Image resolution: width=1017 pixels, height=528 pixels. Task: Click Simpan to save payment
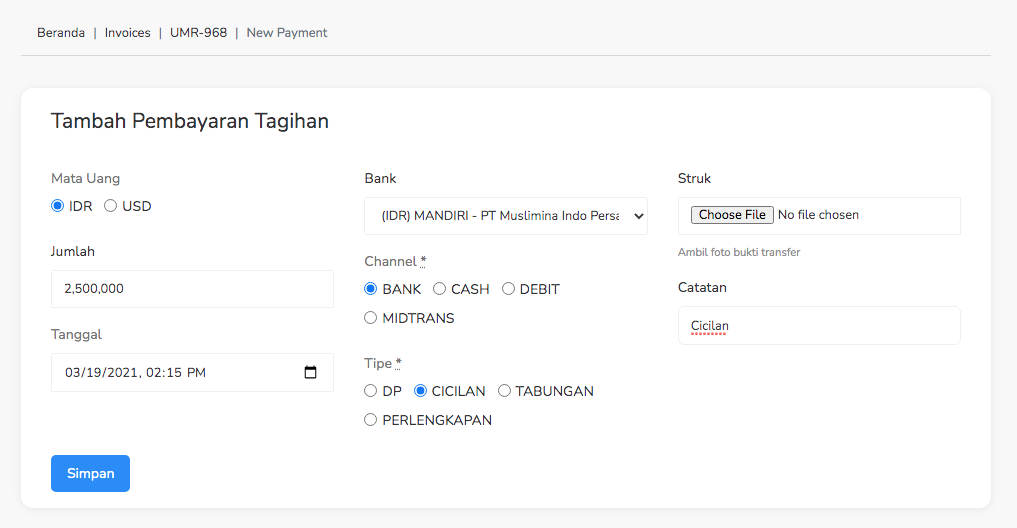point(90,473)
